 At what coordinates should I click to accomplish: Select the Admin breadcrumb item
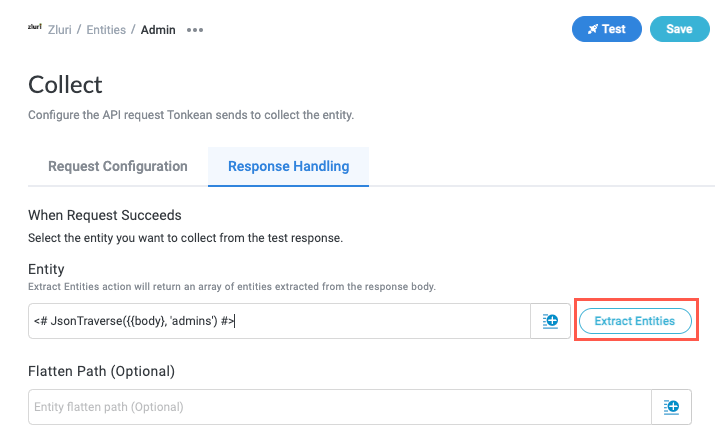(x=158, y=30)
